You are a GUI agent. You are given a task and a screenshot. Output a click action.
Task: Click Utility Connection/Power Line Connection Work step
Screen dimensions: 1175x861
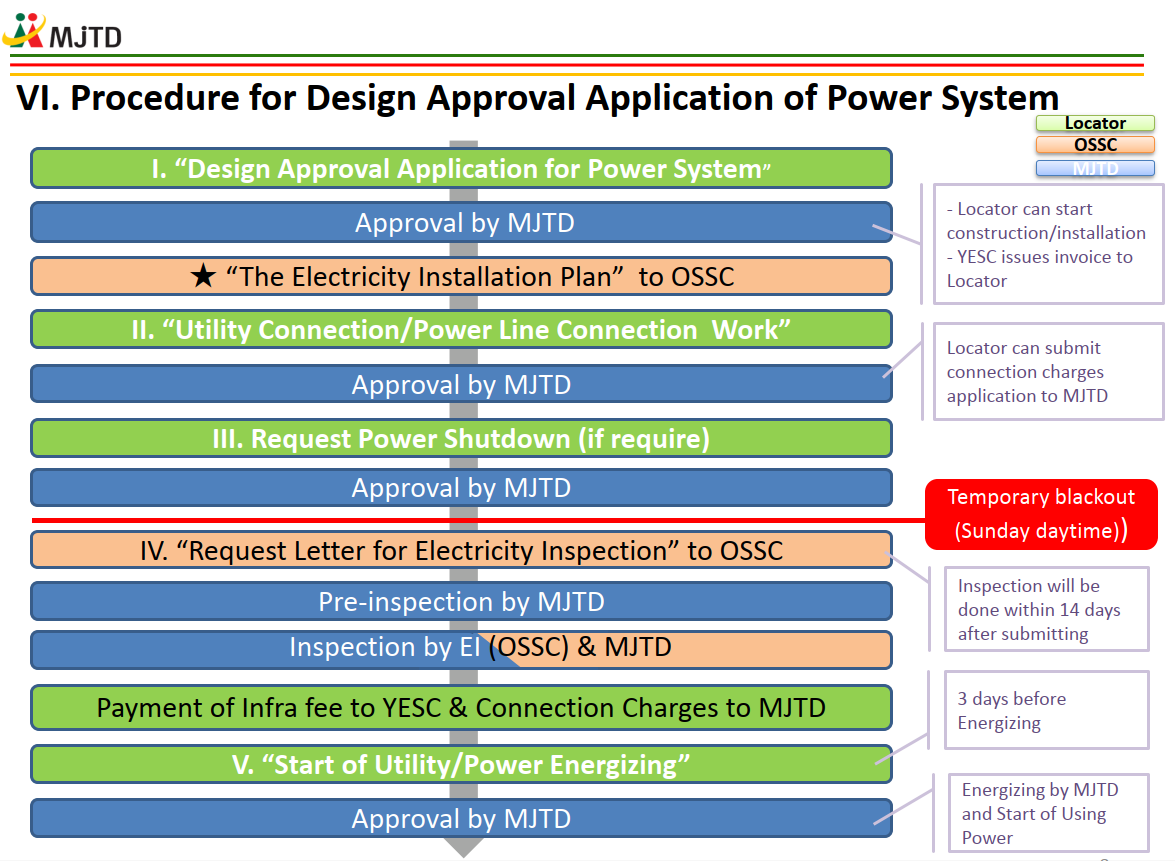(461, 330)
